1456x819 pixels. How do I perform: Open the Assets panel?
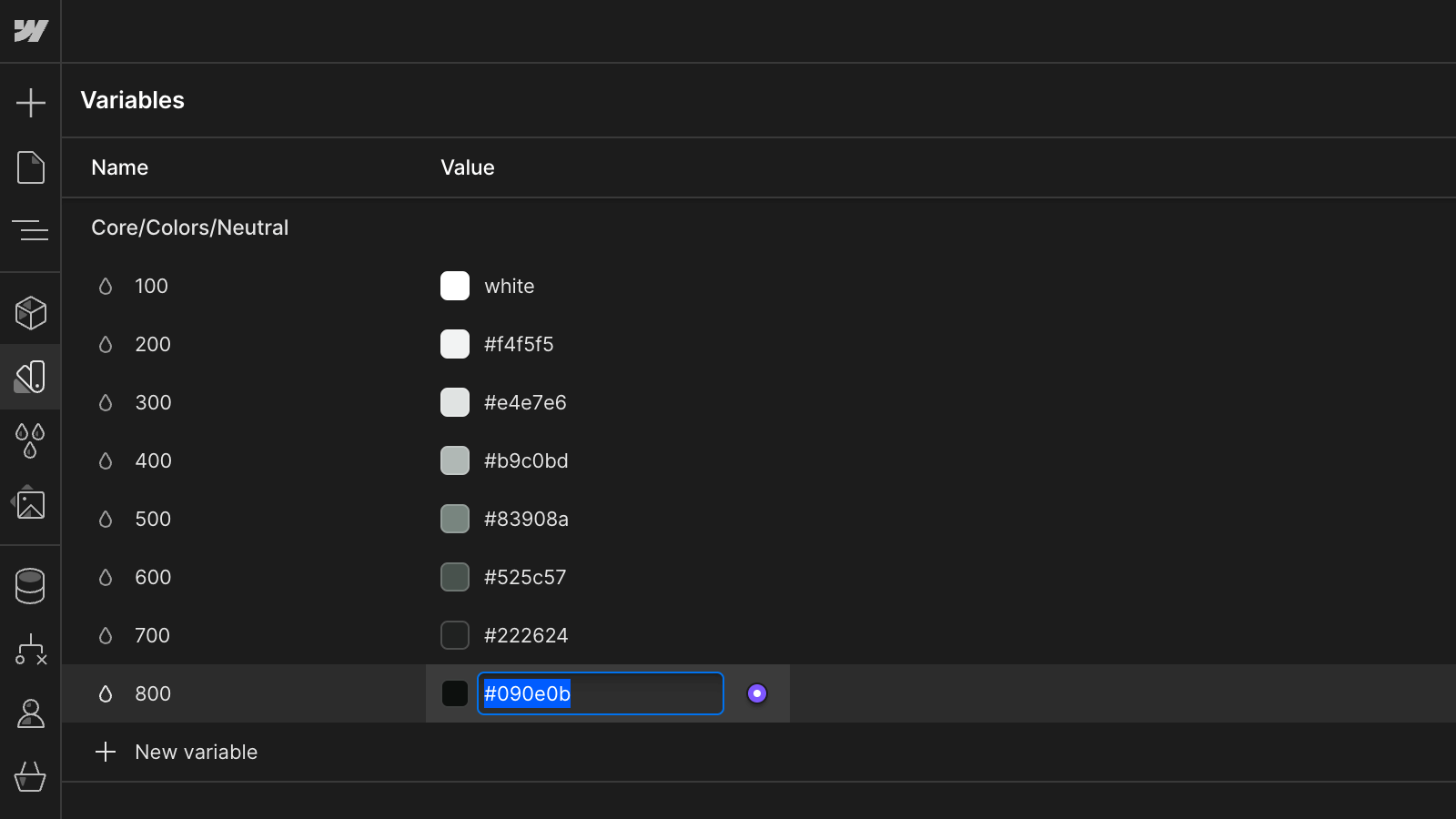coord(31,506)
